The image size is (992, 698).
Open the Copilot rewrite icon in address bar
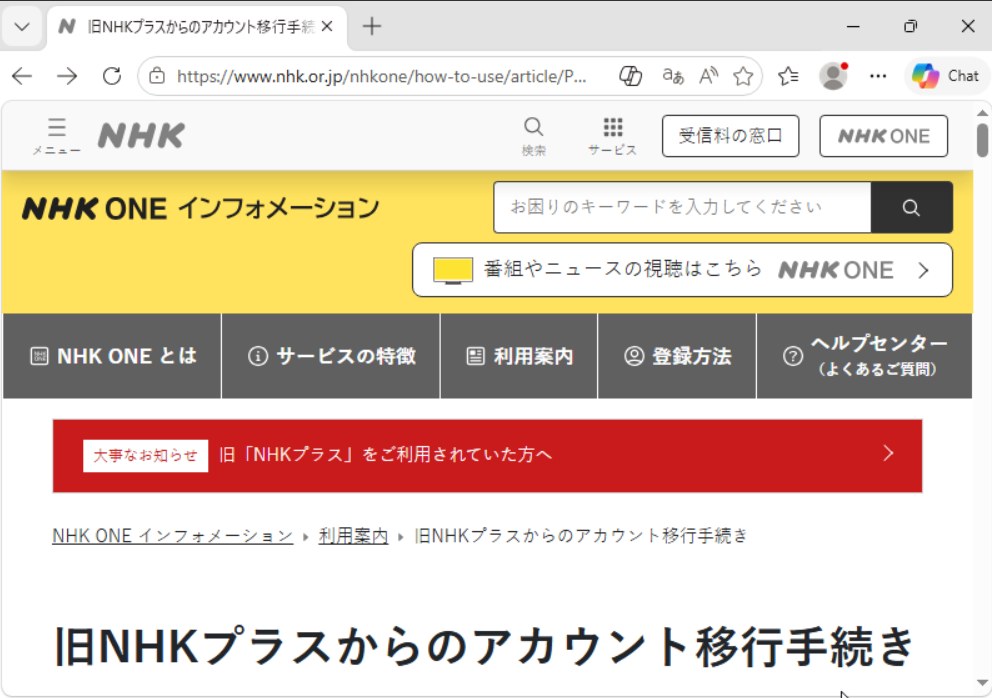(x=630, y=77)
